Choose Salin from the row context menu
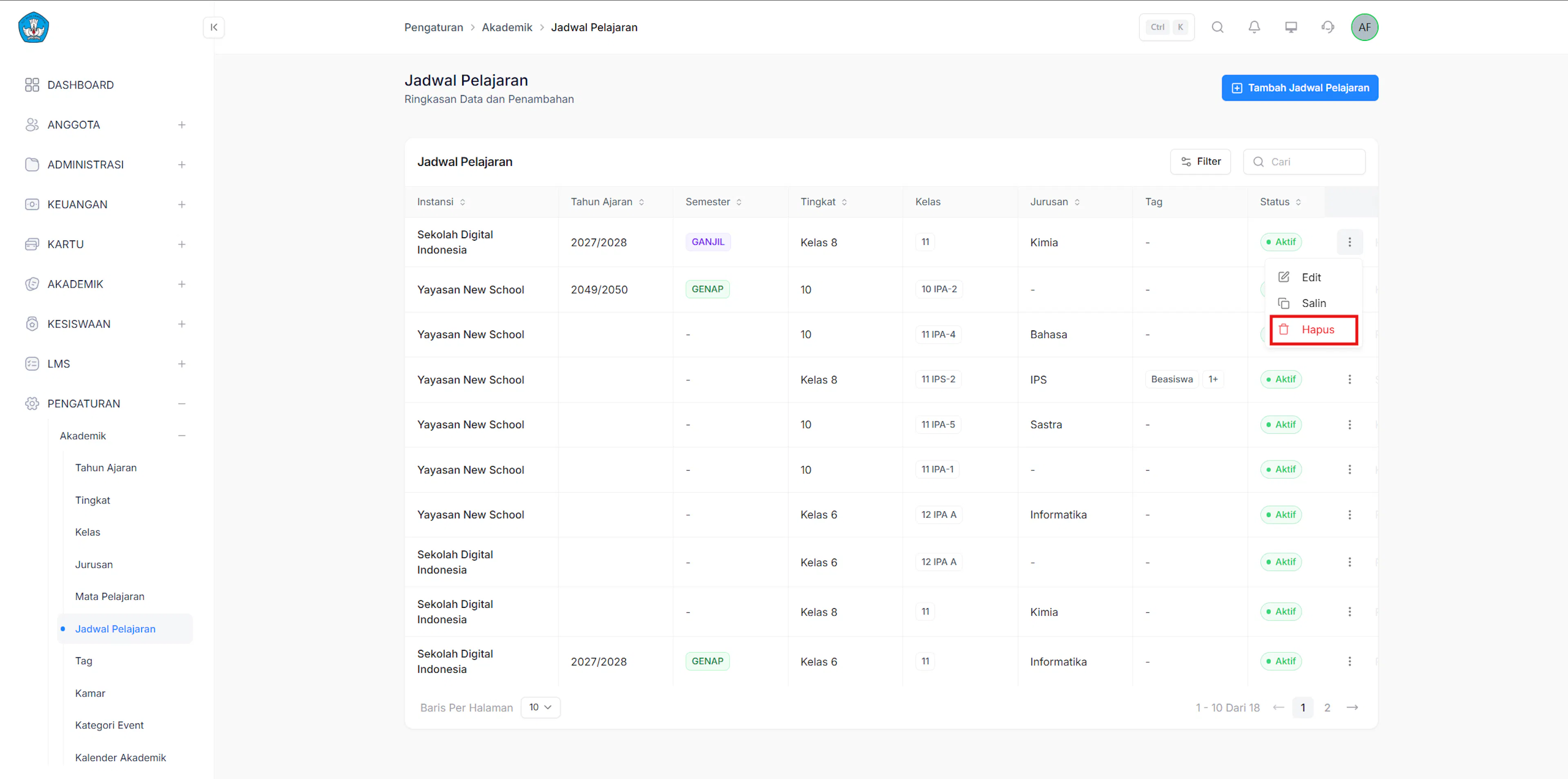Image resolution: width=1568 pixels, height=779 pixels. 1314,304
